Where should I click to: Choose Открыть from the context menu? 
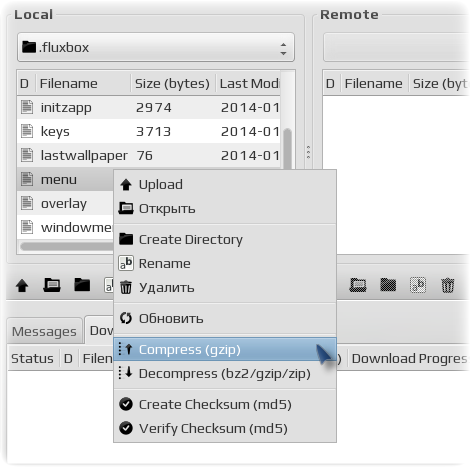pos(225,209)
